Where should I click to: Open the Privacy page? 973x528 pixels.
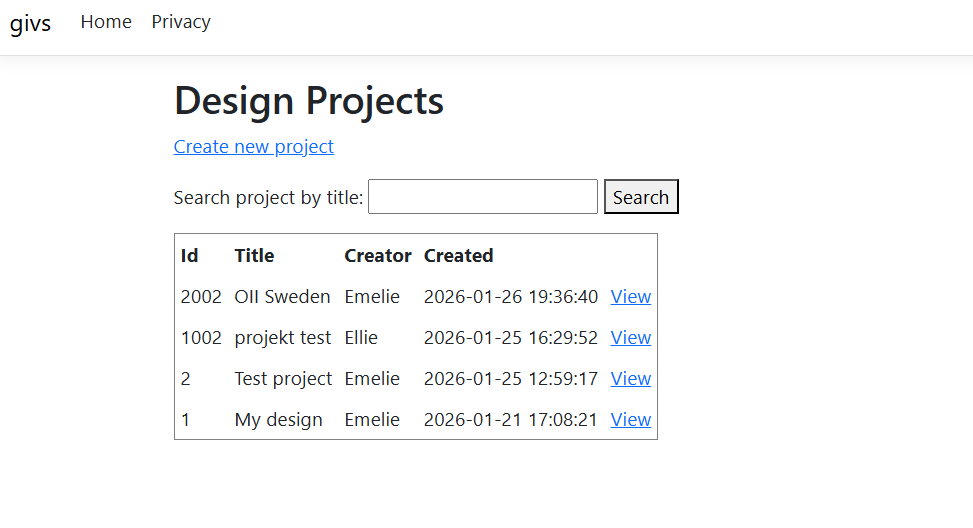click(181, 22)
